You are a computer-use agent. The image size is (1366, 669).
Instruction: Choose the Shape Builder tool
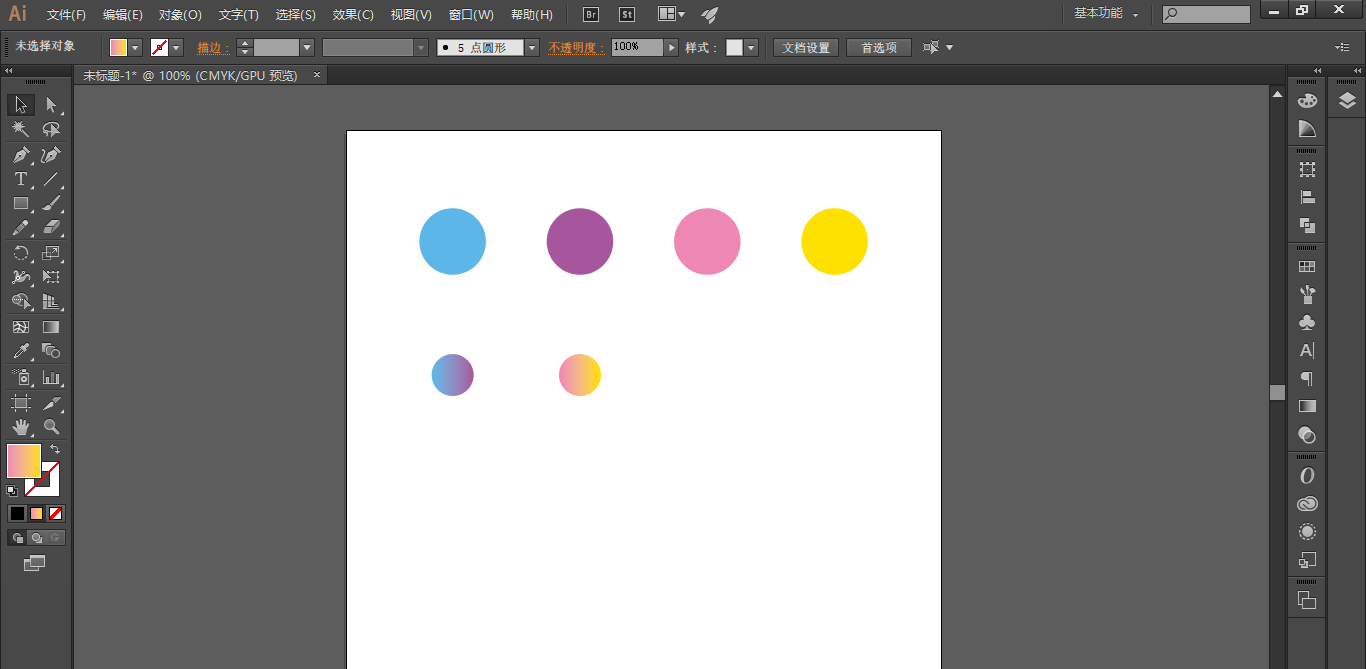tap(21, 301)
